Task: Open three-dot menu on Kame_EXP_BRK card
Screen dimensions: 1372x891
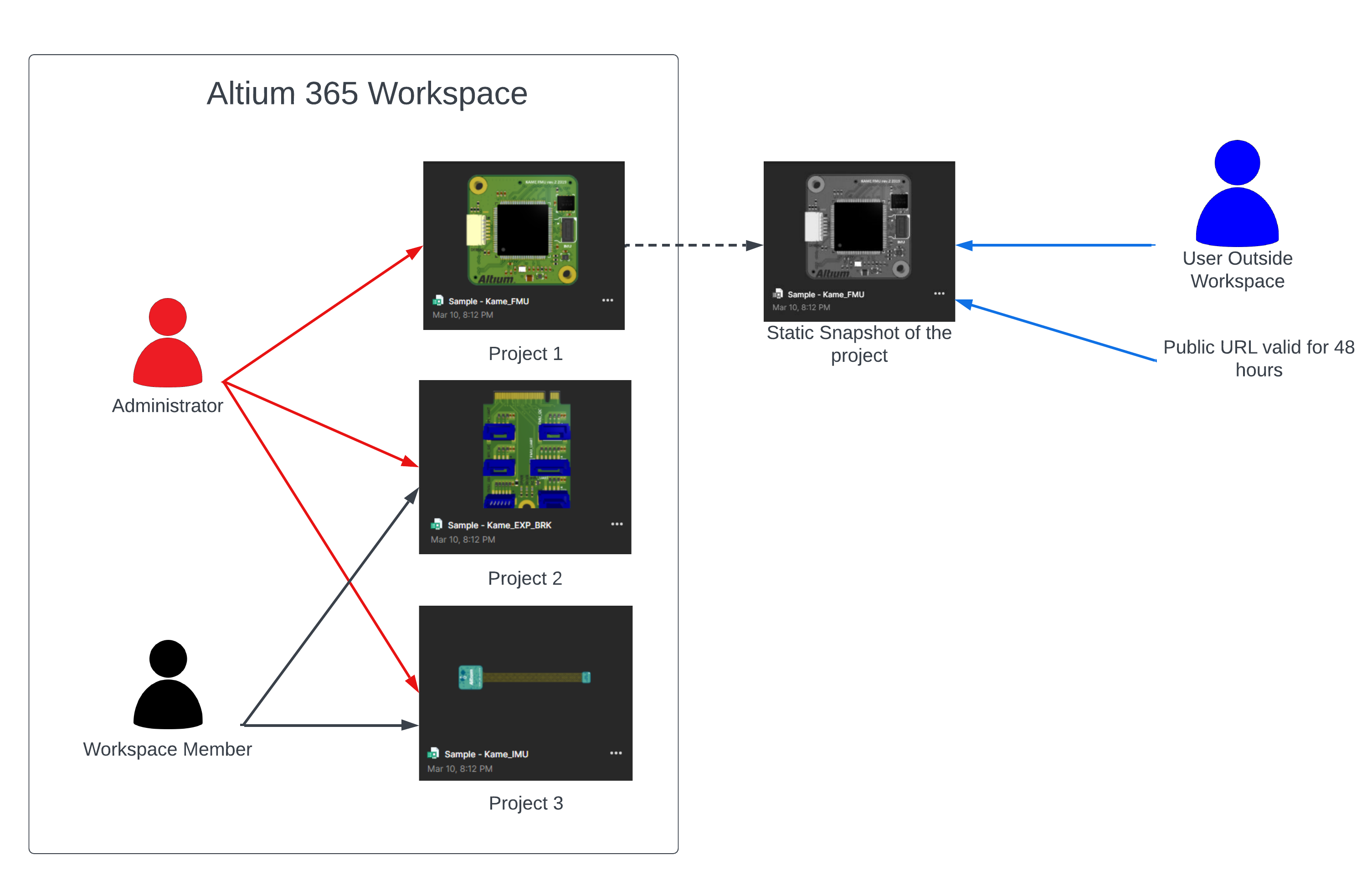Action: point(617,524)
